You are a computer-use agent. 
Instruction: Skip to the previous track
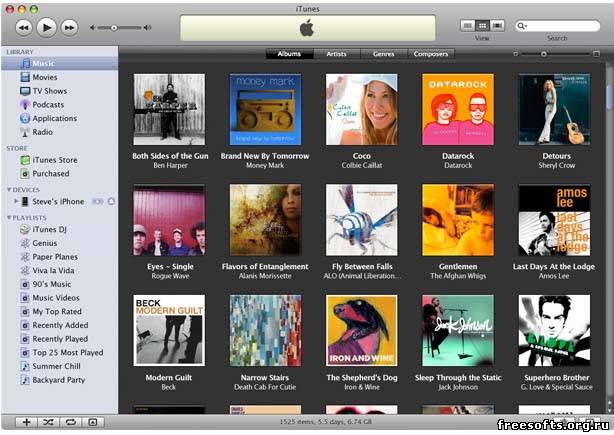coord(23,28)
